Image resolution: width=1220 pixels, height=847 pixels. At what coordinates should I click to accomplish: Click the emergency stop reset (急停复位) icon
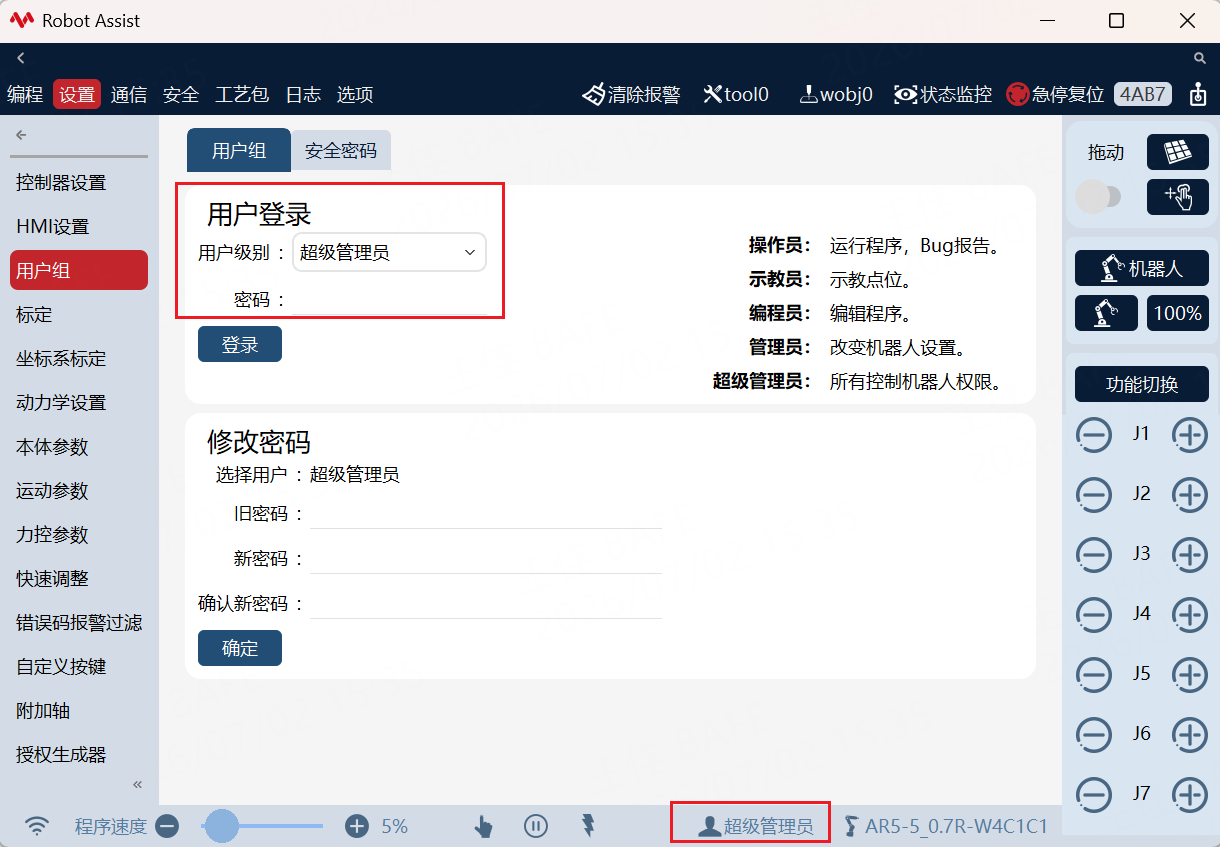pos(1017,94)
